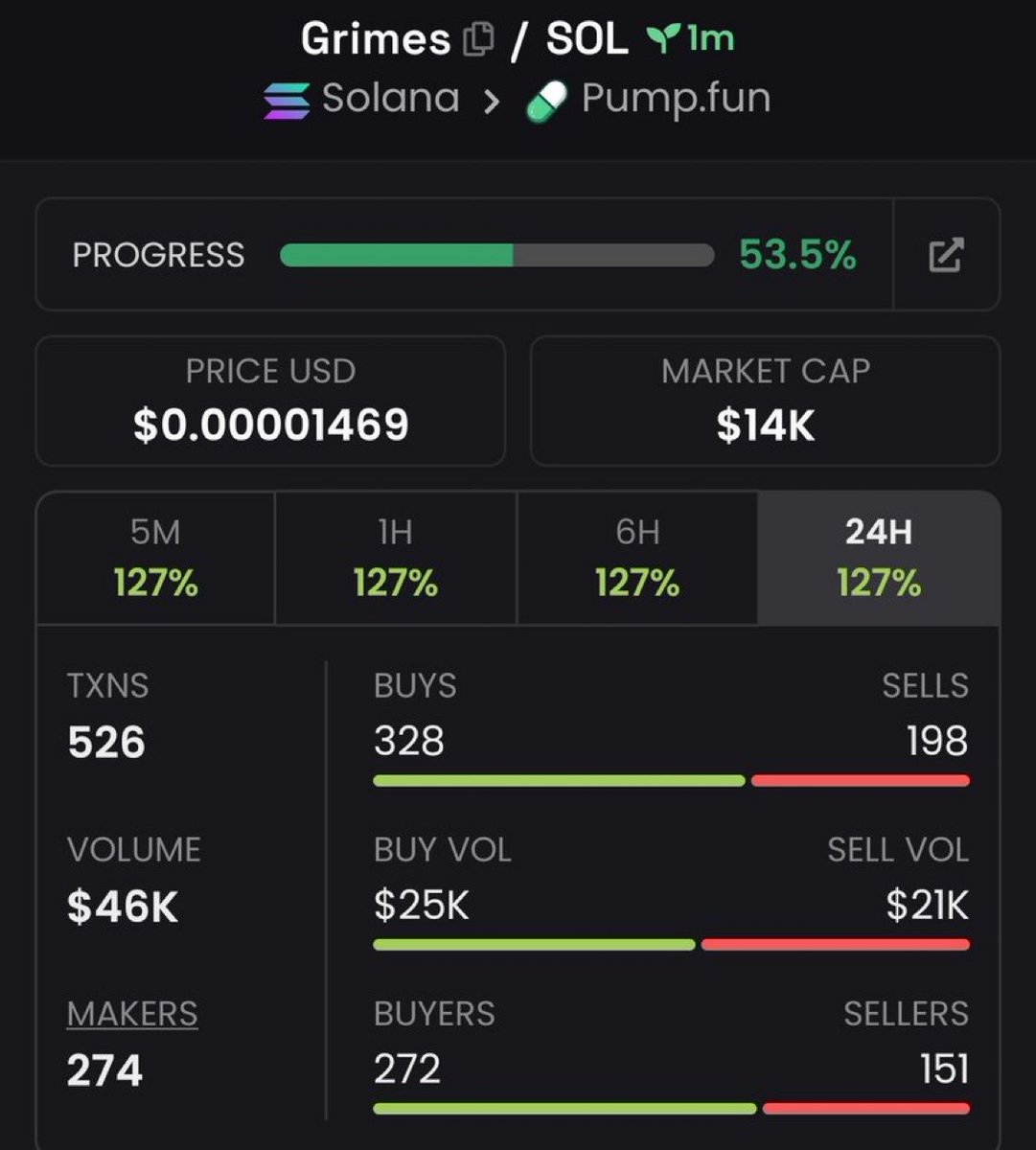Click the buys versus sells ratio bar

pyautogui.click(x=671, y=781)
